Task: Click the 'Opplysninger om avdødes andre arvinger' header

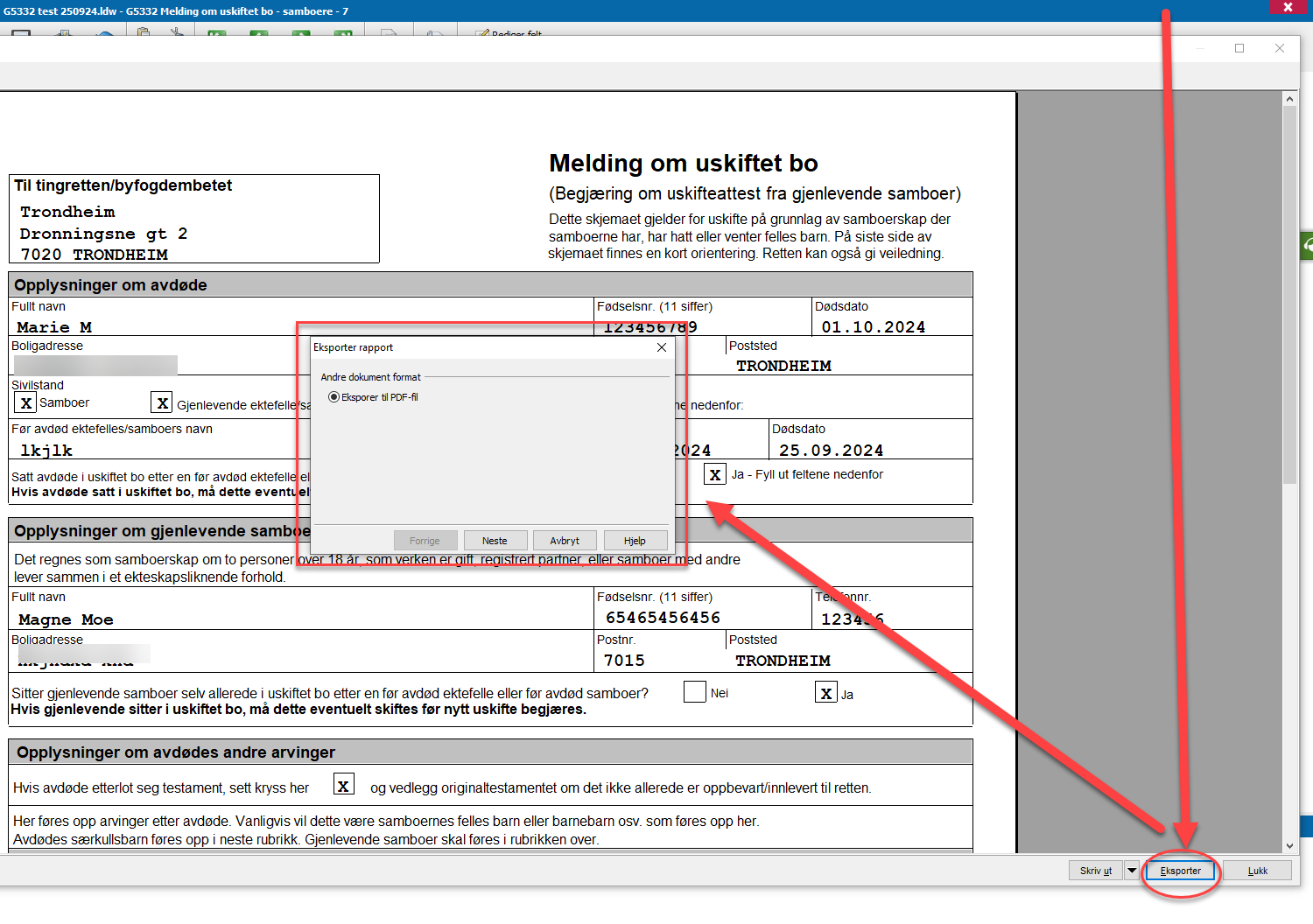Action: pyautogui.click(x=490, y=752)
